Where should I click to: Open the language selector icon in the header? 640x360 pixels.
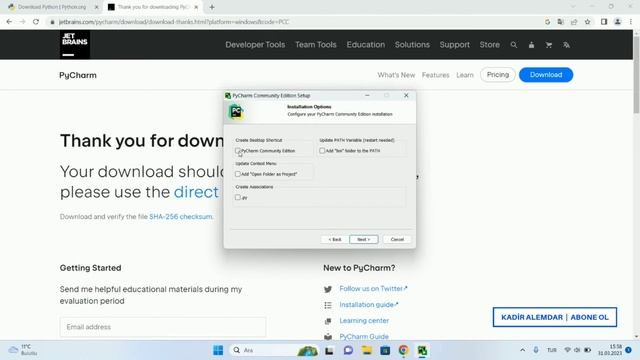[567, 45]
